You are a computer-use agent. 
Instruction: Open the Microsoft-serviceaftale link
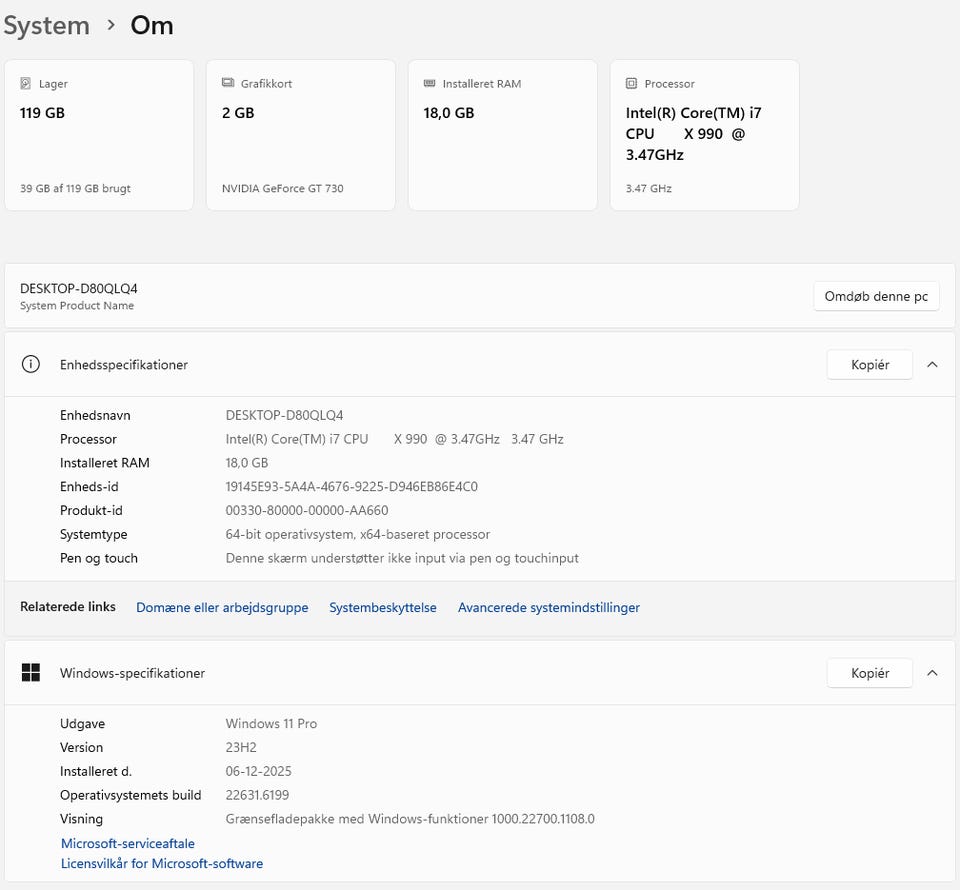pos(128,844)
